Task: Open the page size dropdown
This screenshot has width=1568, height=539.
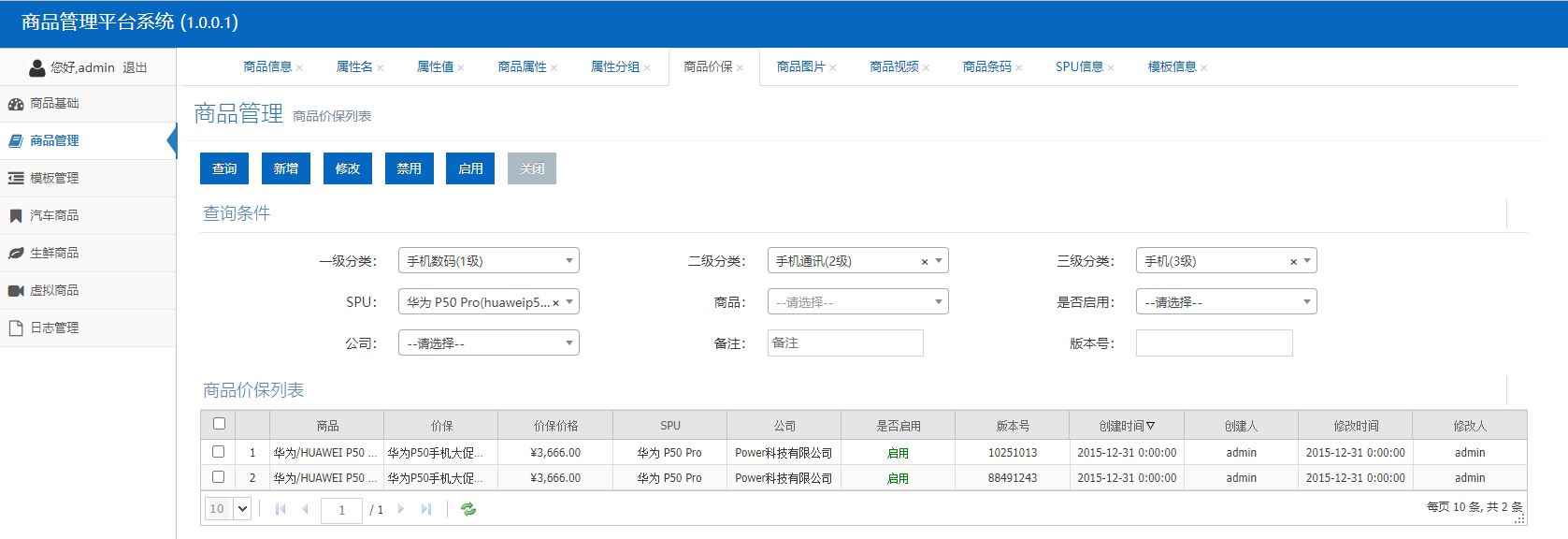Action: click(x=228, y=508)
